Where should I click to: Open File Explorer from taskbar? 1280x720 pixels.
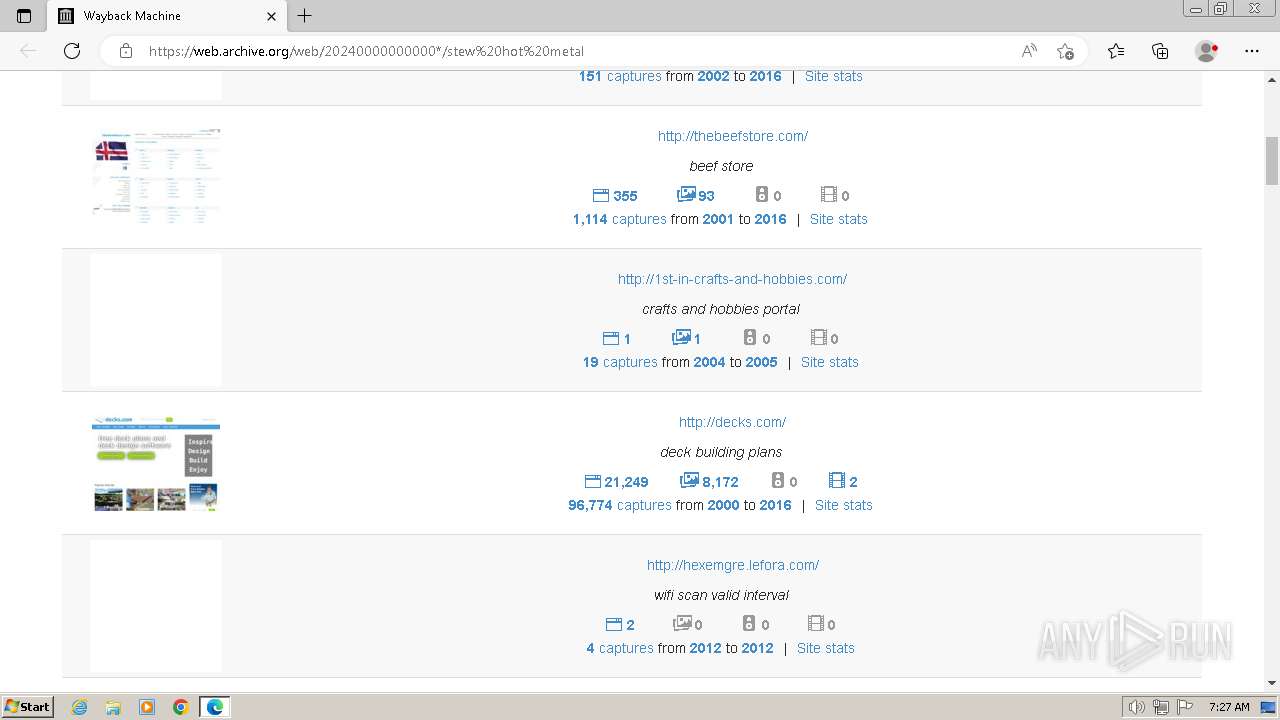pos(113,707)
